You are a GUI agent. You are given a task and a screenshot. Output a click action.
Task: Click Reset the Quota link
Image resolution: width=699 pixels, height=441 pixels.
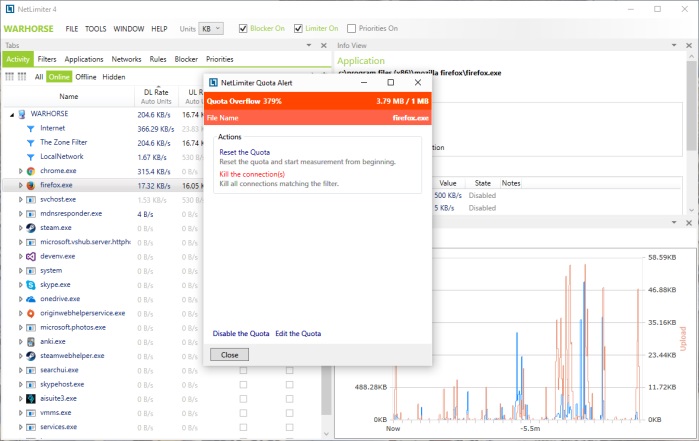pos(244,152)
